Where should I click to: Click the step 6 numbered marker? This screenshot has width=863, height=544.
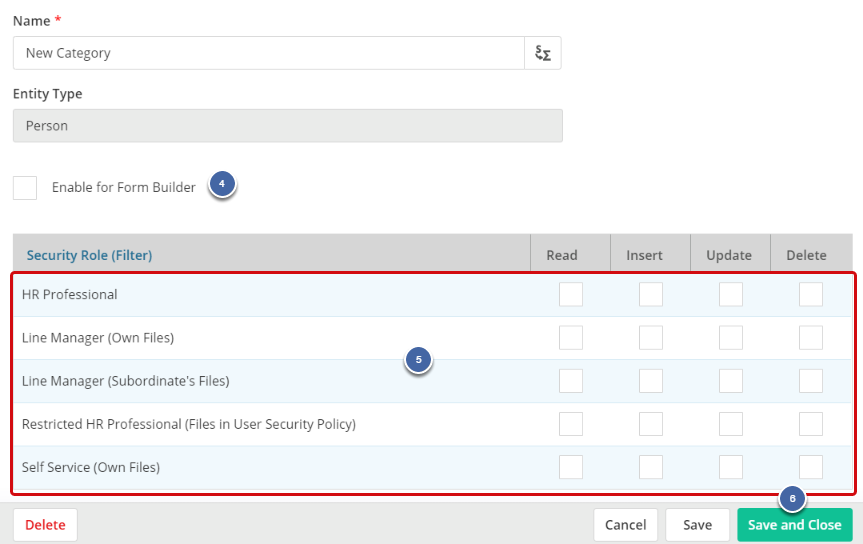792,497
